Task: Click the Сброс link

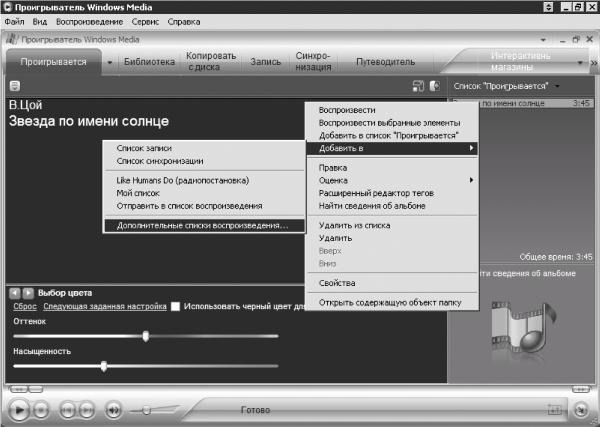Action: coord(24,306)
